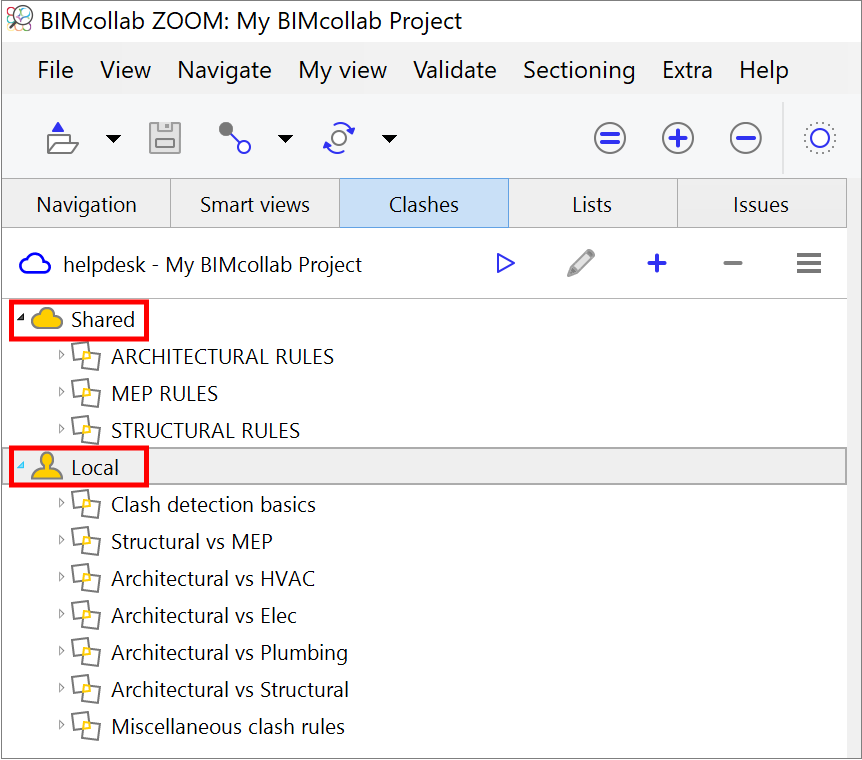Click helpdesk - My BIMcollab Project label
The image size is (862, 760).
[x=212, y=265]
